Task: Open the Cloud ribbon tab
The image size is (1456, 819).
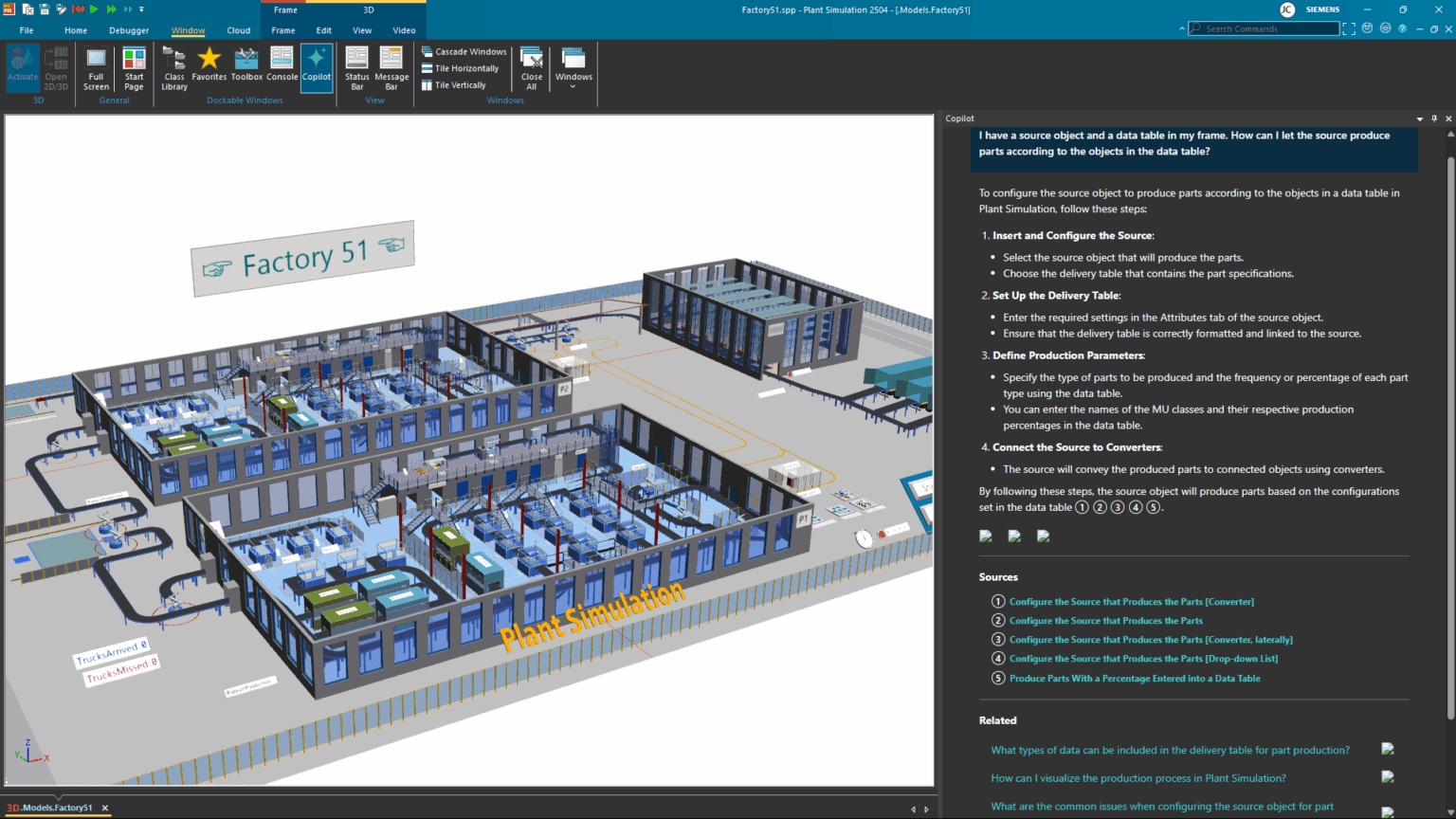Action: (x=238, y=29)
